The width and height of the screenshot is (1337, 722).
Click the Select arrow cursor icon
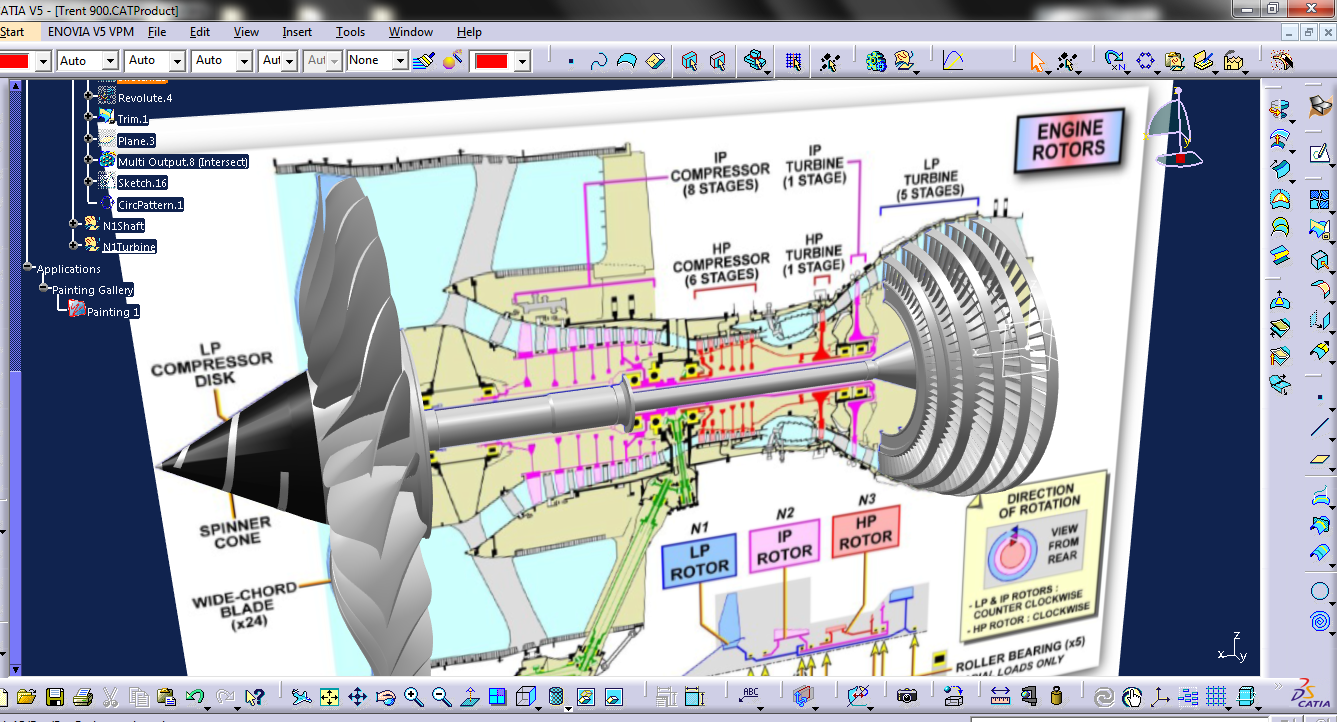click(x=1038, y=62)
